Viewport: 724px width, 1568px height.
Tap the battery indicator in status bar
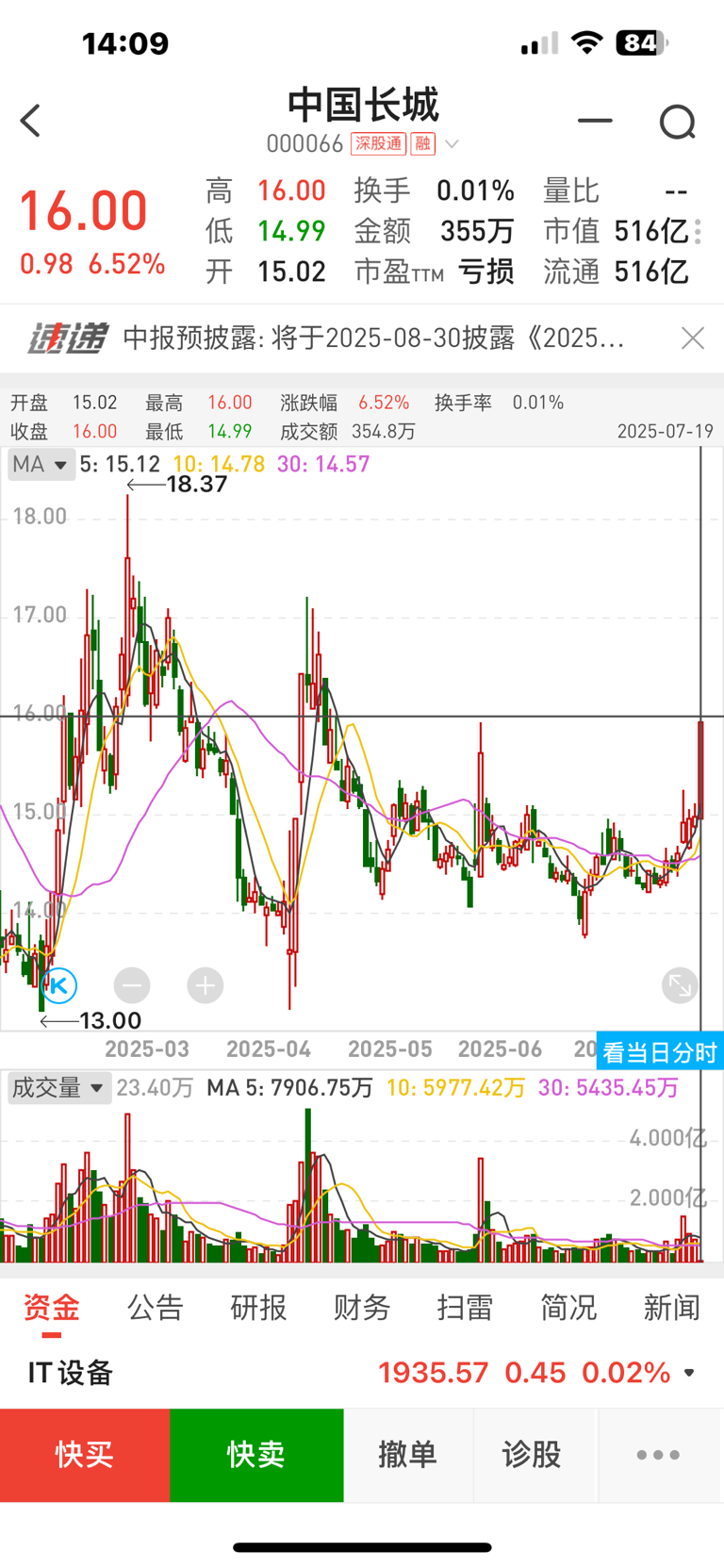point(642,42)
